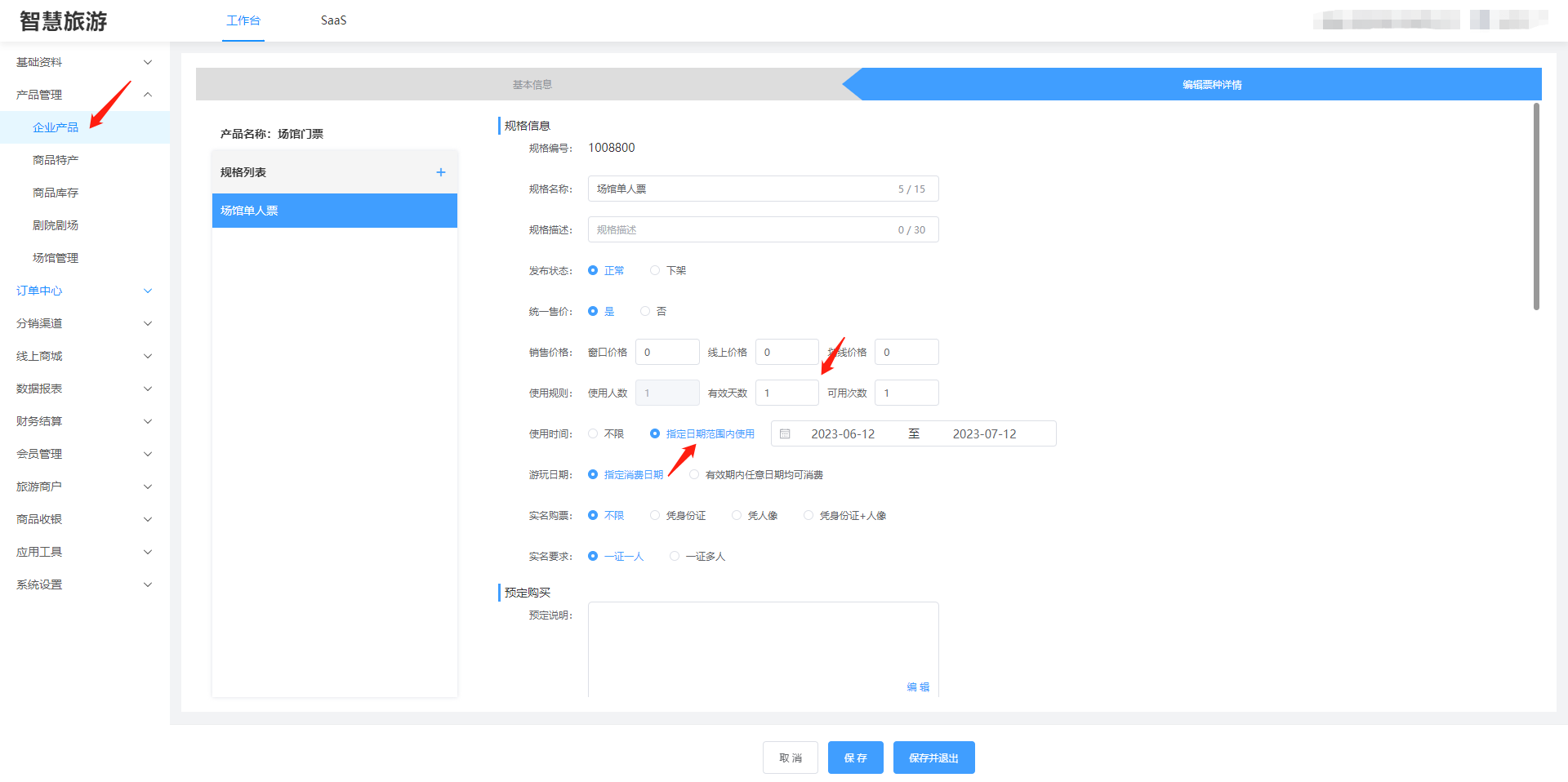Select 凭身份证 real-name ticket option
This screenshot has width=1568, height=782.
point(655,515)
